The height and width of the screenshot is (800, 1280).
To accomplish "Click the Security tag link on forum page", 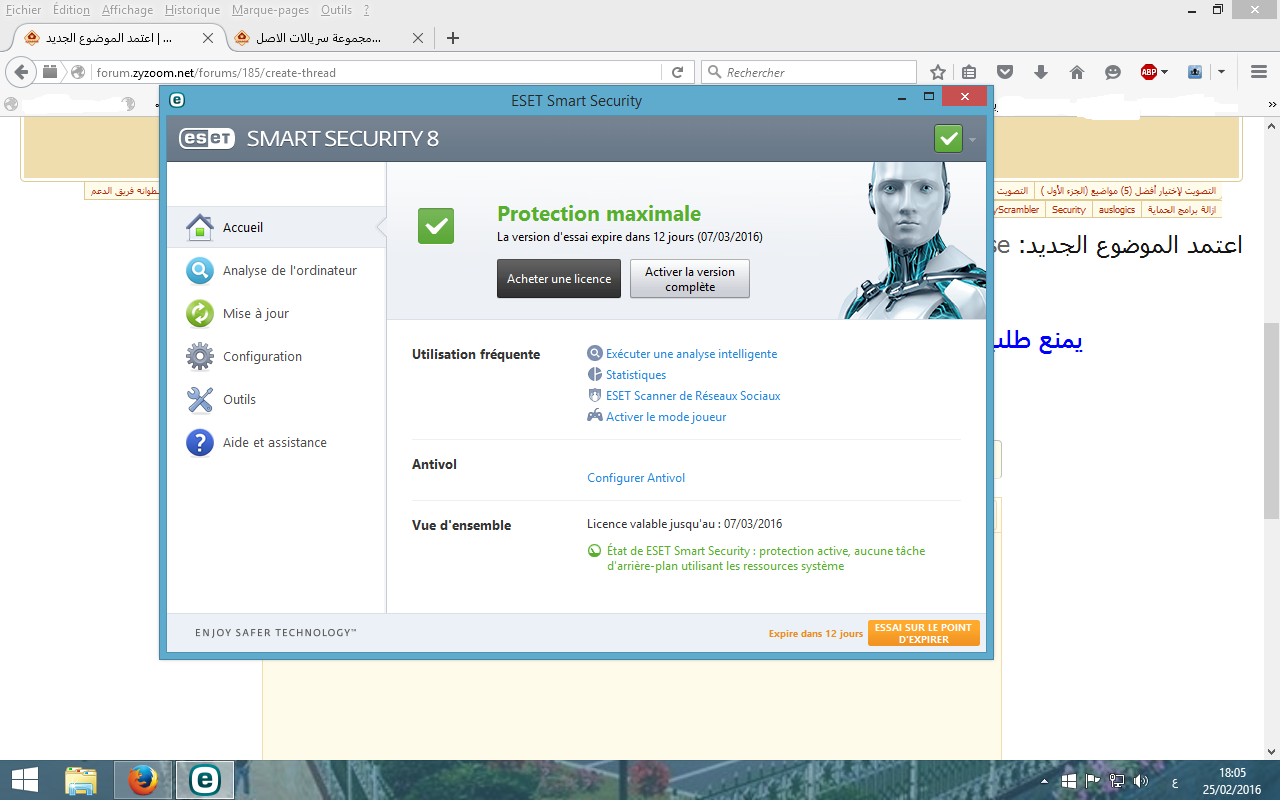I will (1068, 210).
